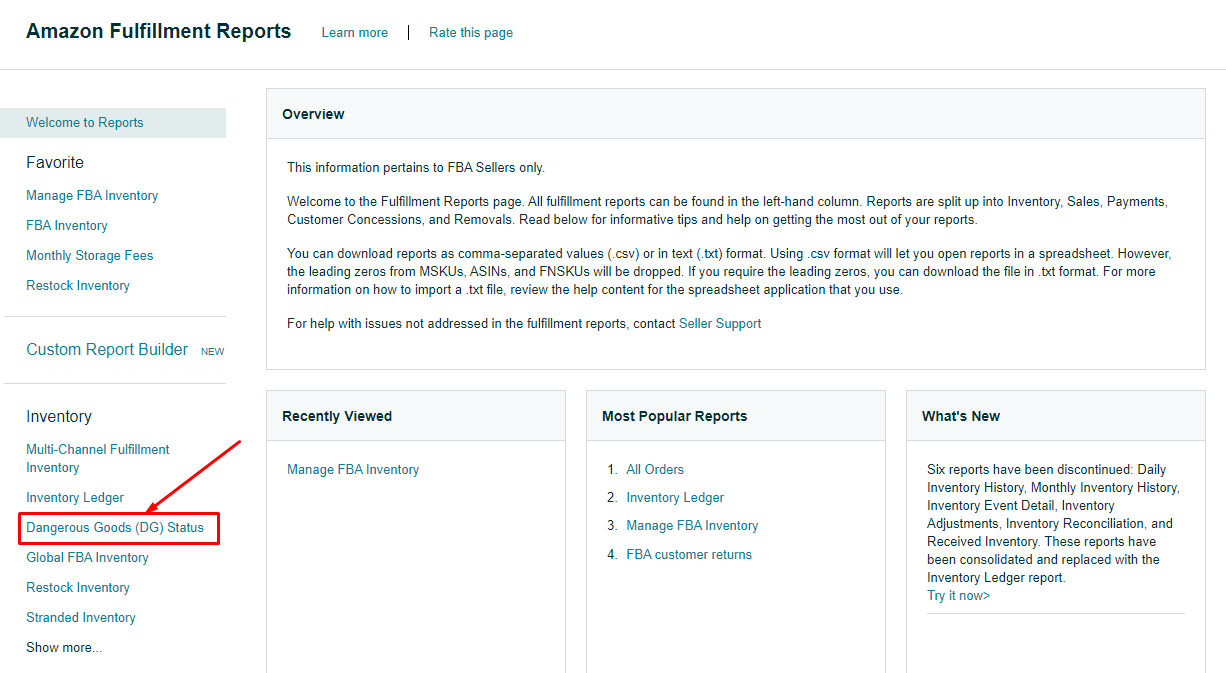1226x673 pixels.
Task: Open Monthly Storage Fees report
Action: pyautogui.click(x=90, y=256)
